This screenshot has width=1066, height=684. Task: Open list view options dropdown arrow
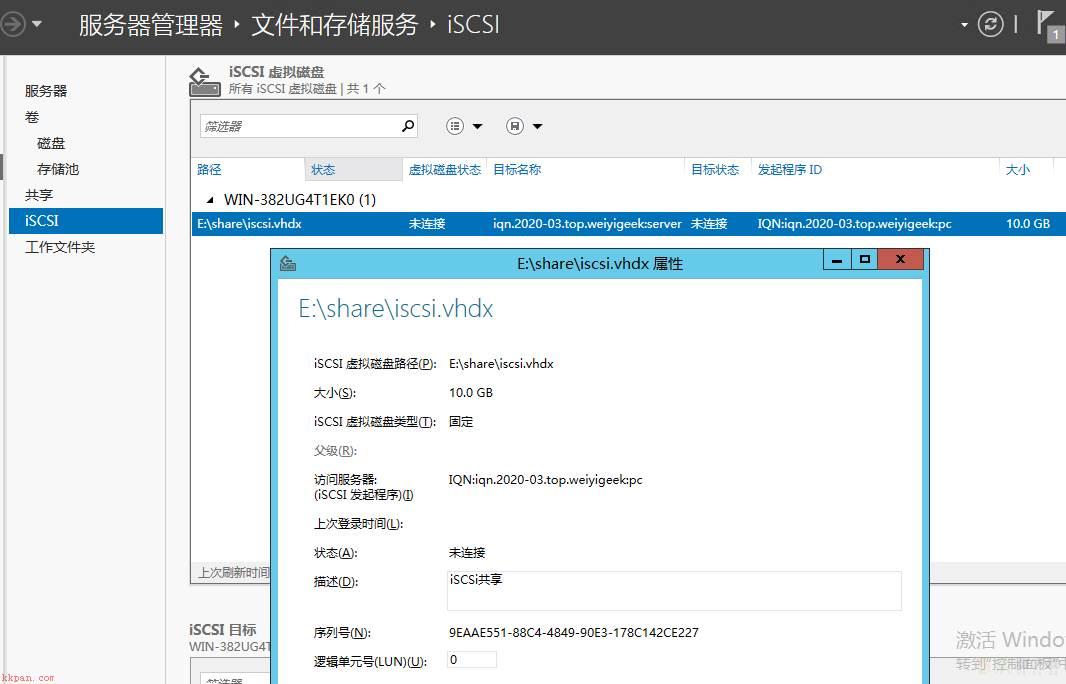(477, 126)
